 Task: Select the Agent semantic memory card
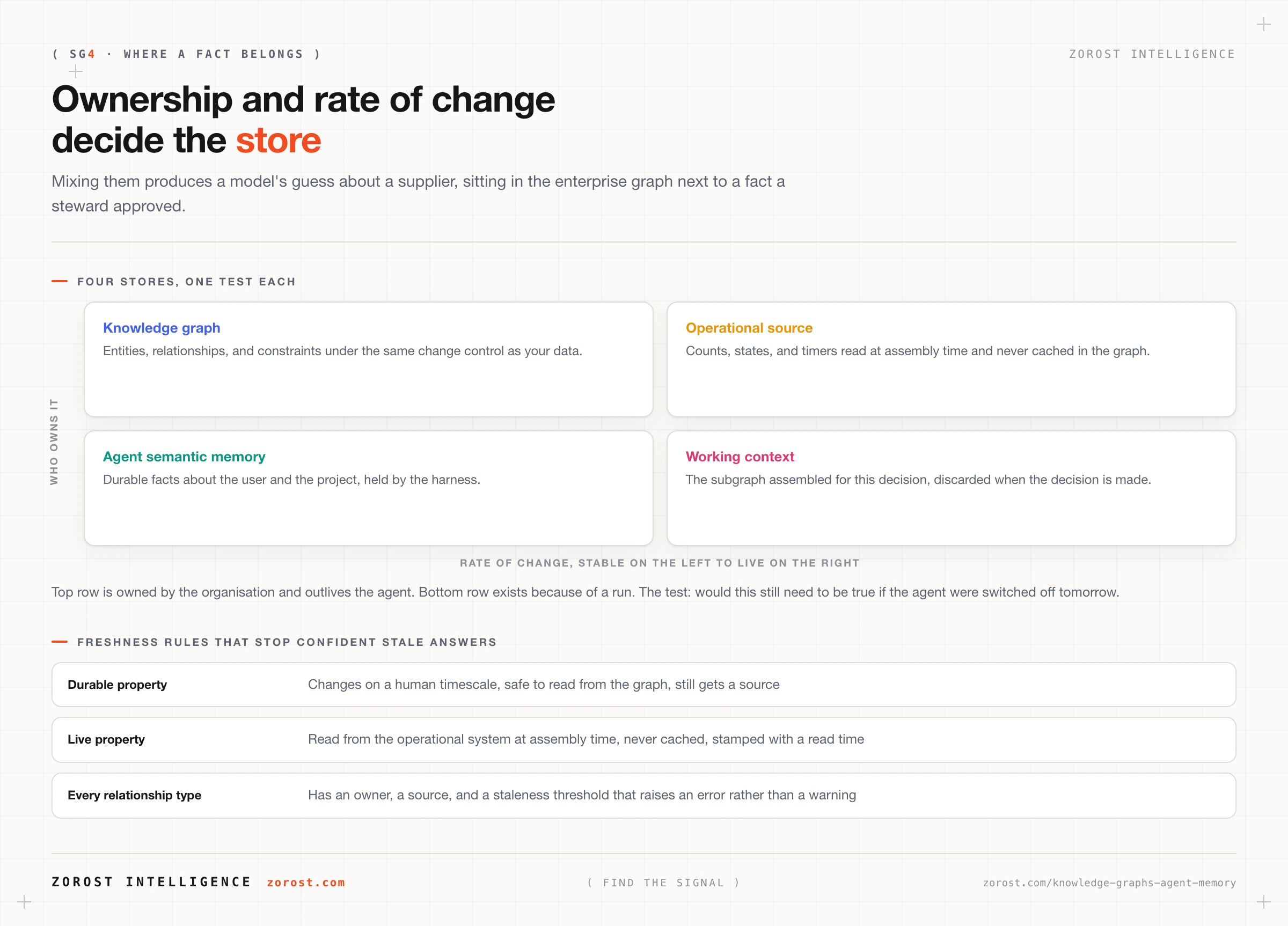369,488
